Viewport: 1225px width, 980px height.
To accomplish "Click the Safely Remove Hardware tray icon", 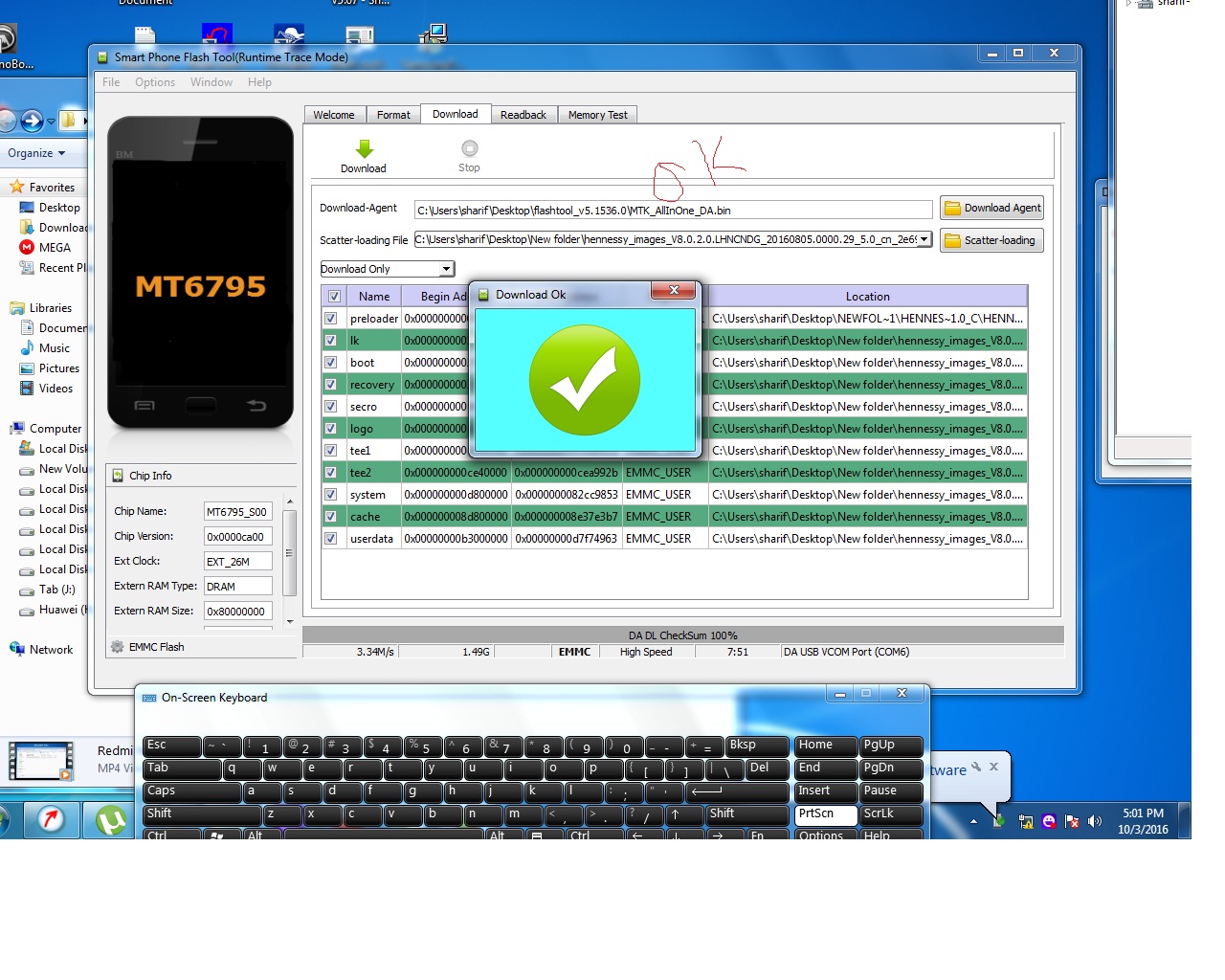I will click(x=999, y=820).
